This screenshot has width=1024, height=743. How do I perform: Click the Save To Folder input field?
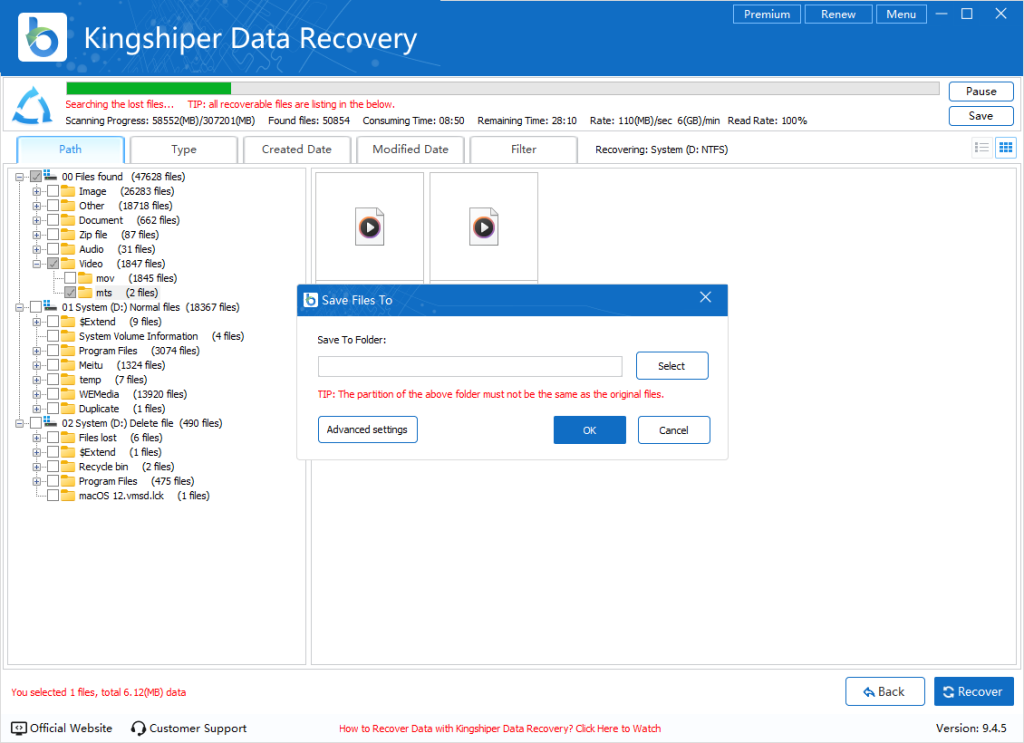(x=470, y=366)
